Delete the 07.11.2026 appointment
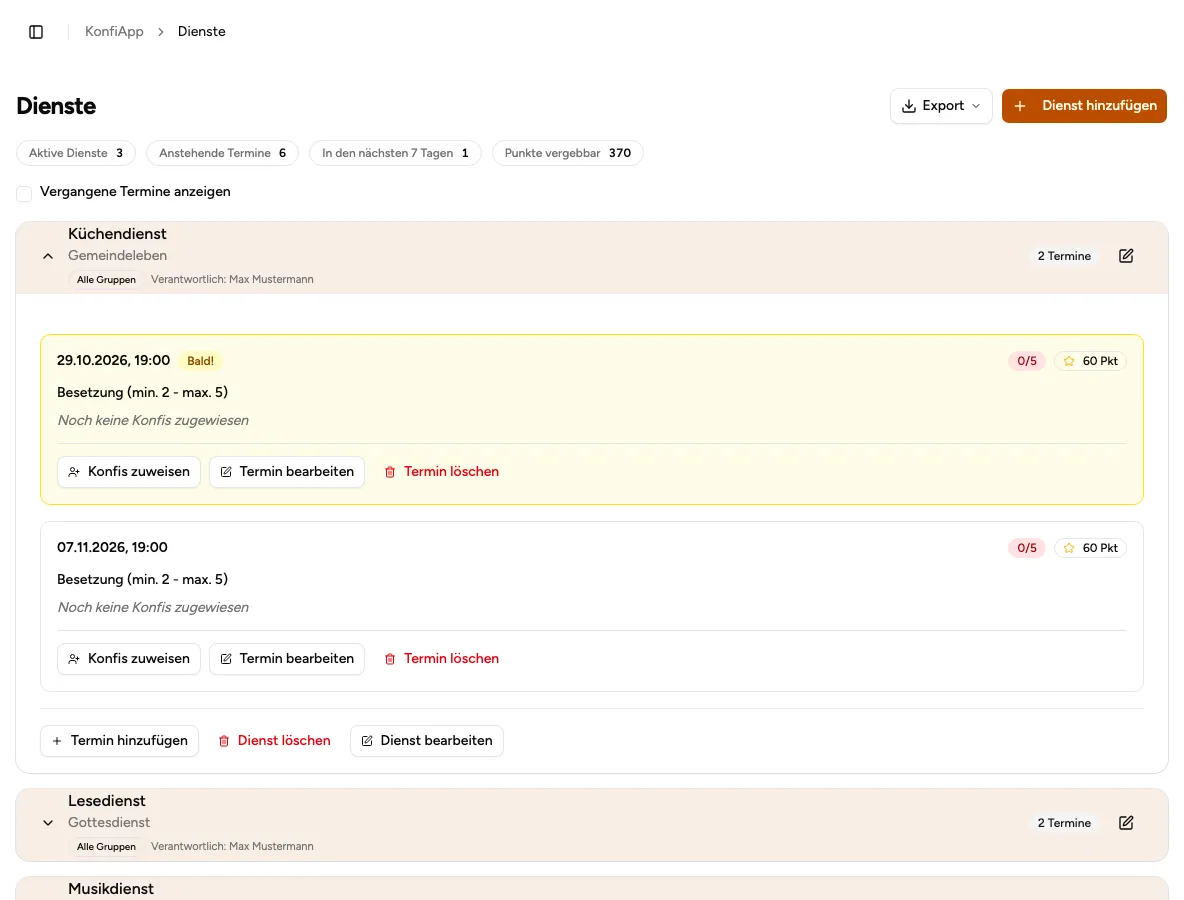1184x900 pixels. pyautogui.click(x=442, y=659)
